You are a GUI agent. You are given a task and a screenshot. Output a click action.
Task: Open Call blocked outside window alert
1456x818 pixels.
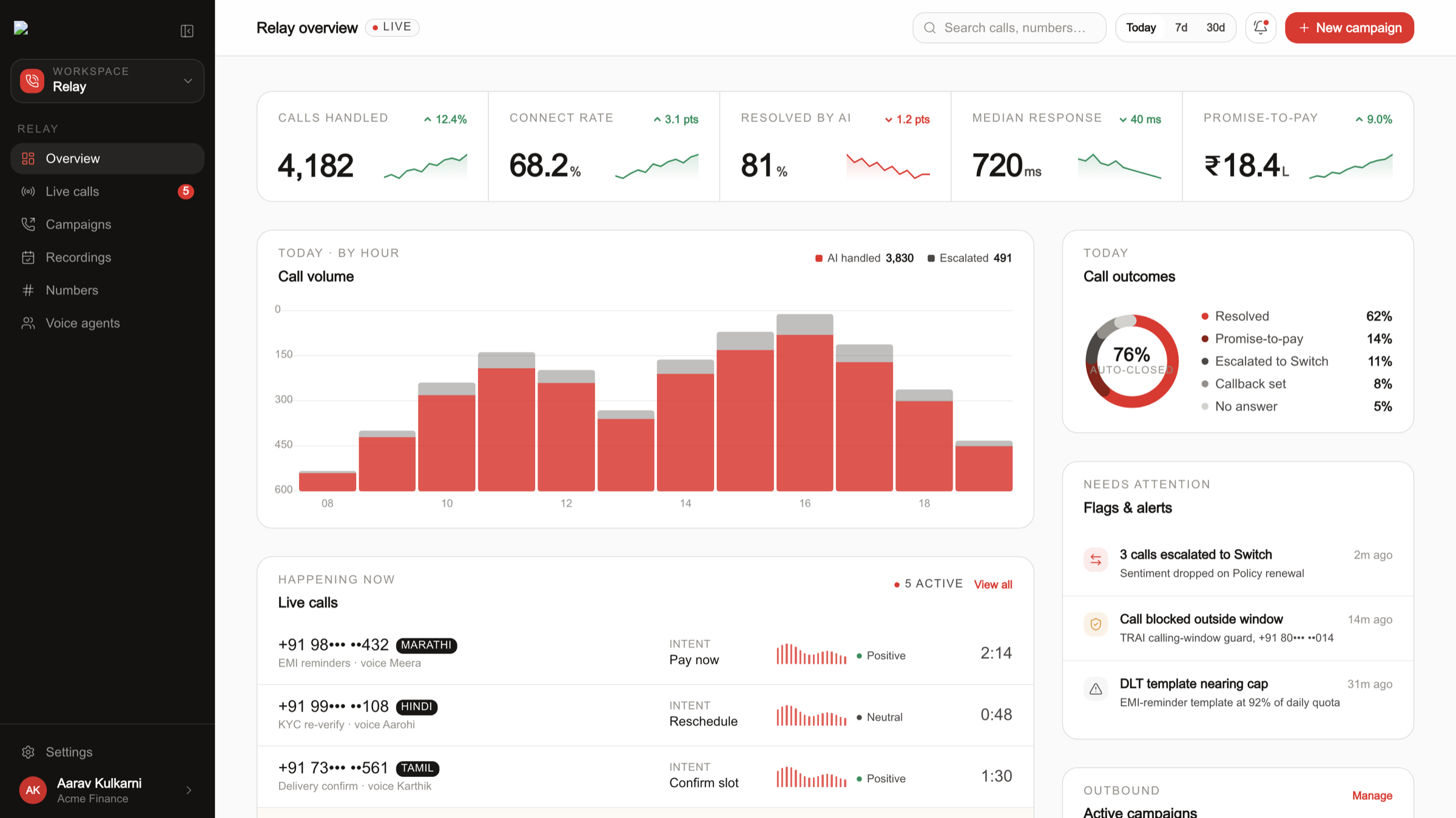pos(1238,628)
